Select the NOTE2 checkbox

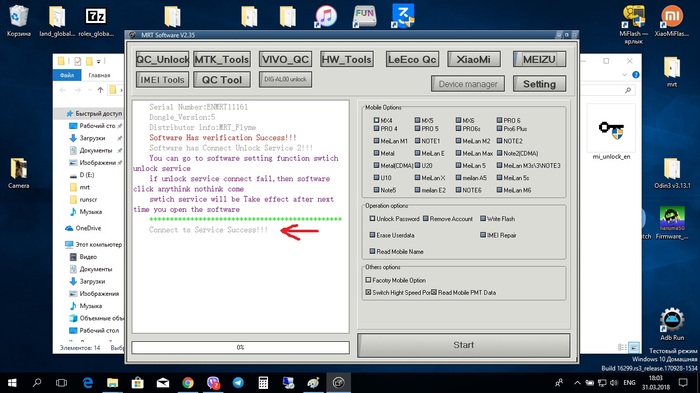[500, 141]
